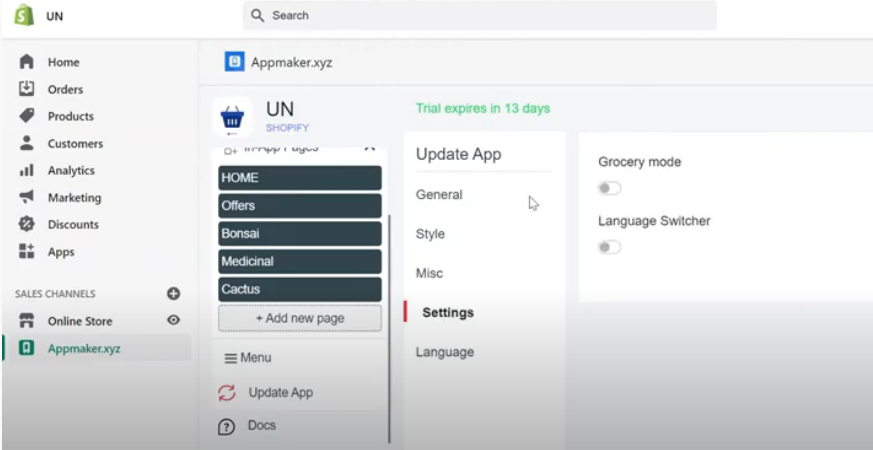Click the Online Store shop icon
The image size is (873, 450).
[x=27, y=321]
